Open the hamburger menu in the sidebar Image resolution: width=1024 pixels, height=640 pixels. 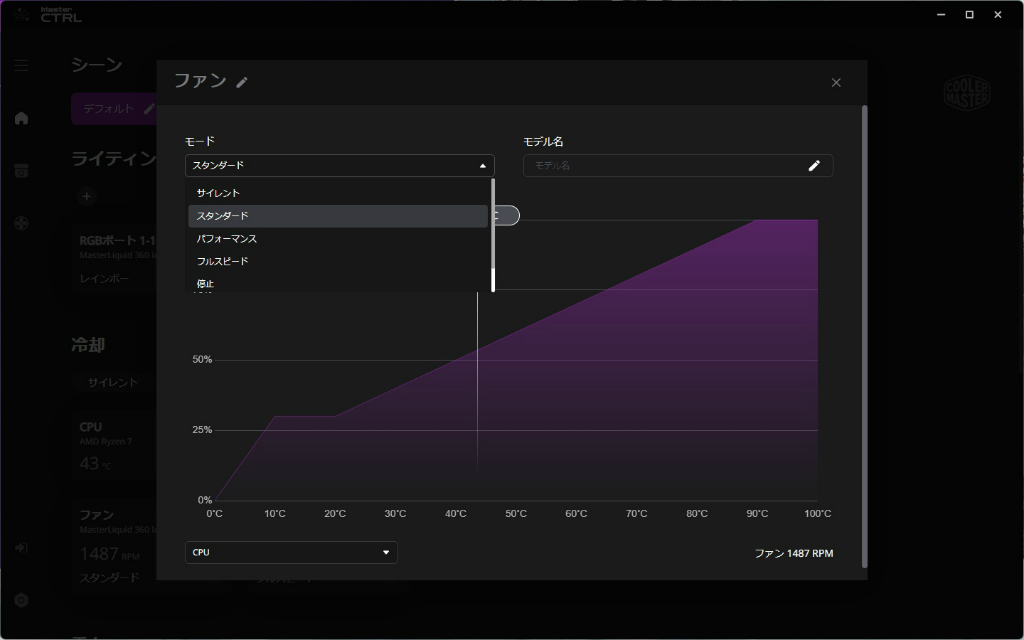click(22, 65)
